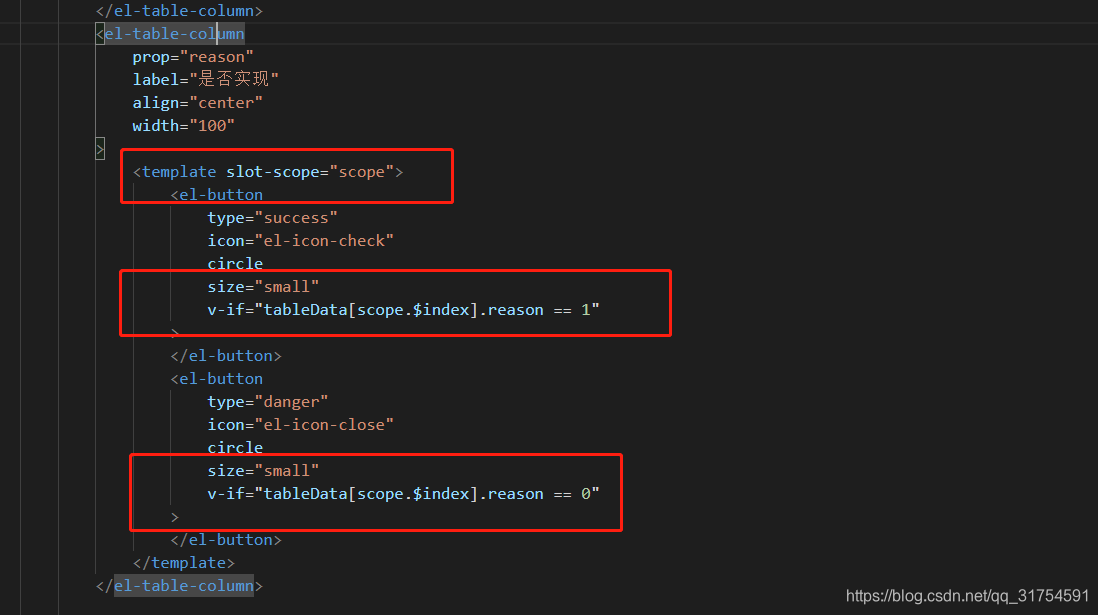Click the highlighted closing el-table-column tag at bottom

179,586
